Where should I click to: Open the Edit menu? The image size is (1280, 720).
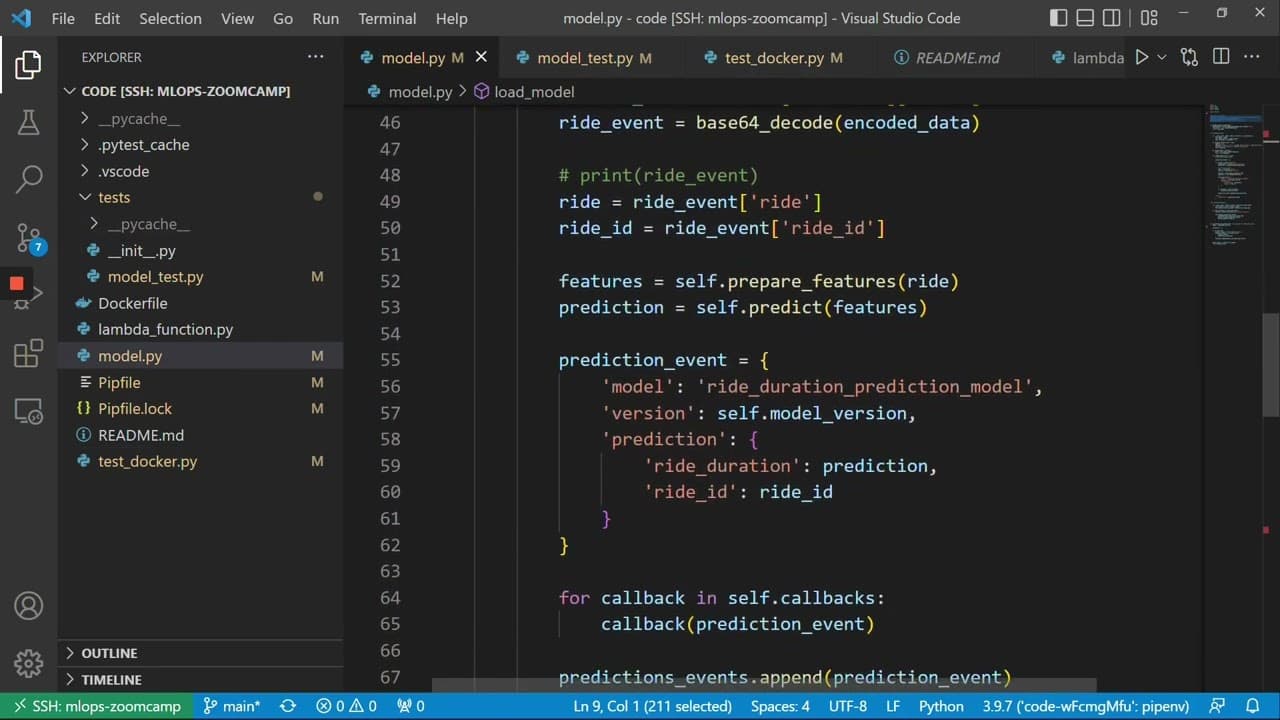pyautogui.click(x=107, y=18)
